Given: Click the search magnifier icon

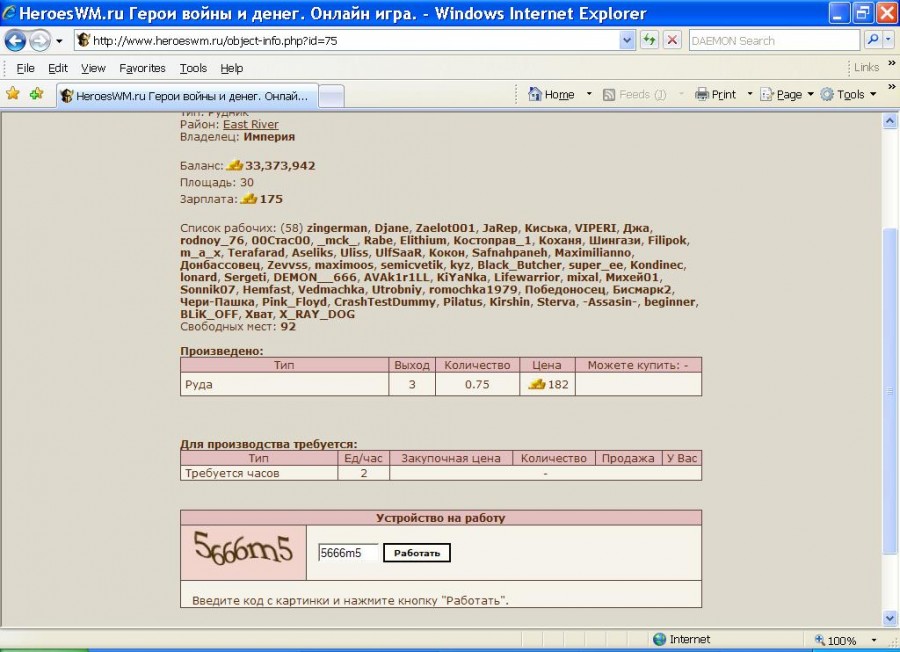Looking at the screenshot, I should point(872,40).
